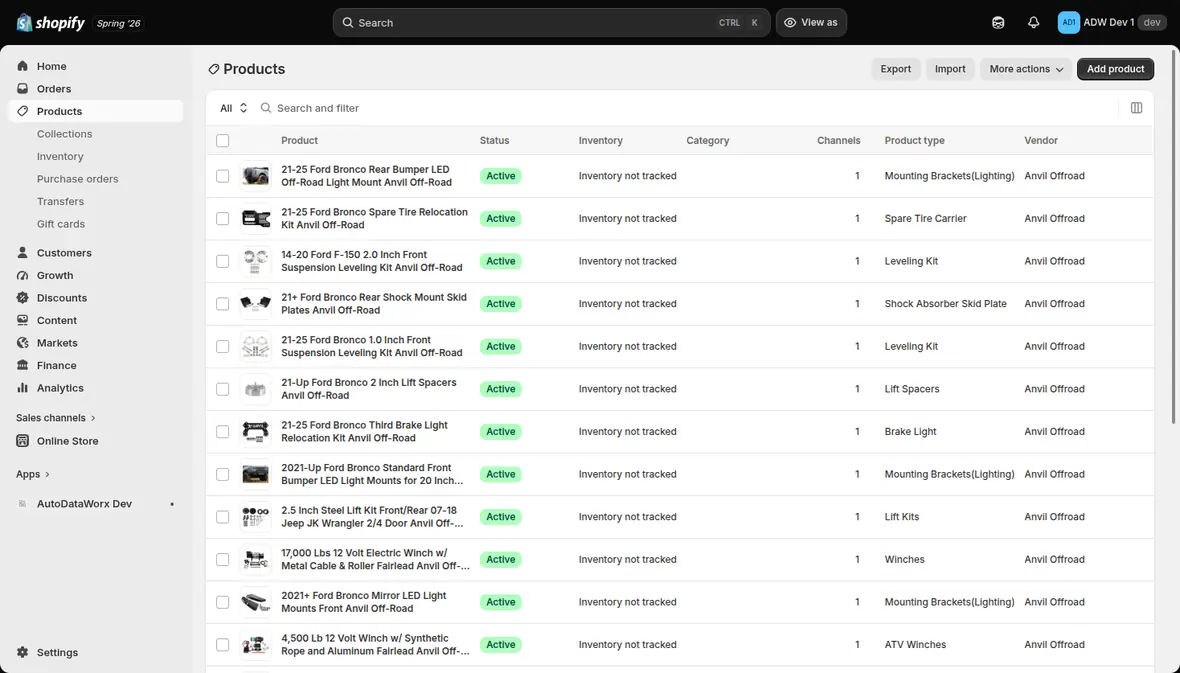
Task: Open the Collections submenu item
Action: pos(65,134)
